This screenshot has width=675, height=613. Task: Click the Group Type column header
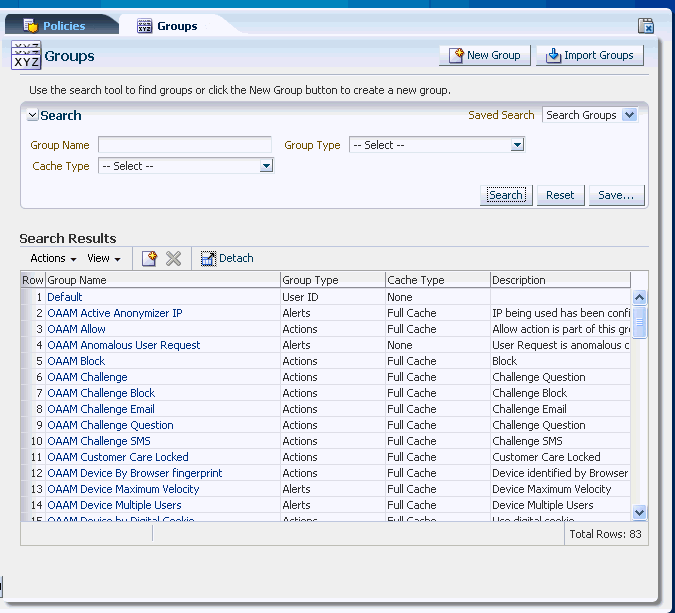(x=333, y=280)
